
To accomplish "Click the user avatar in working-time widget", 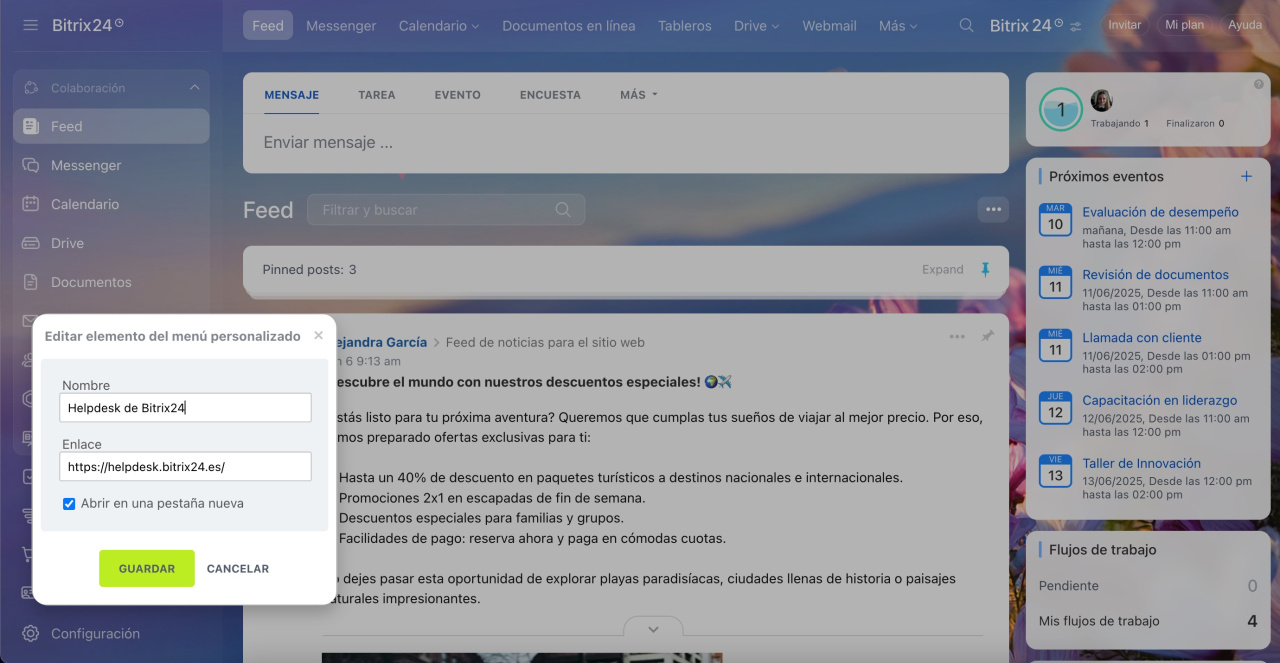I will (1101, 100).
